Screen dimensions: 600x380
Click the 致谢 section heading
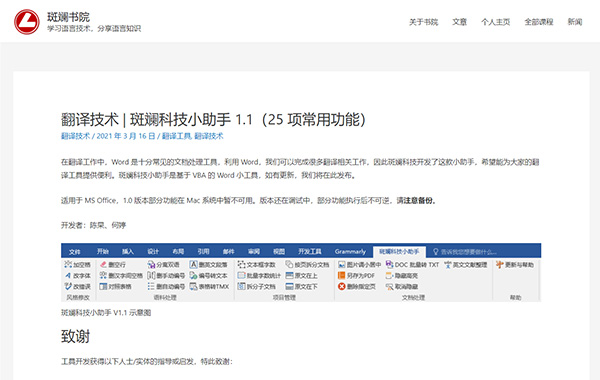[x=75, y=336]
